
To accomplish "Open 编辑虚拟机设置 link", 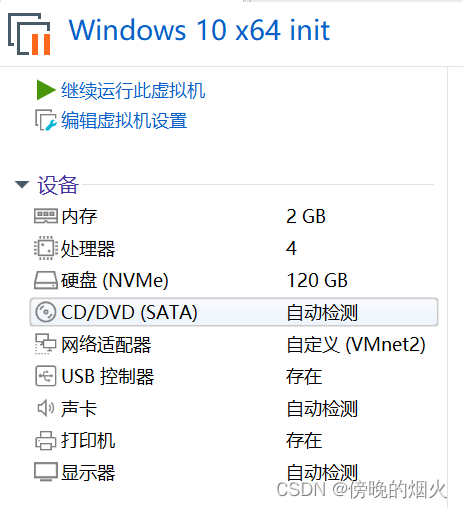I will coord(124,120).
